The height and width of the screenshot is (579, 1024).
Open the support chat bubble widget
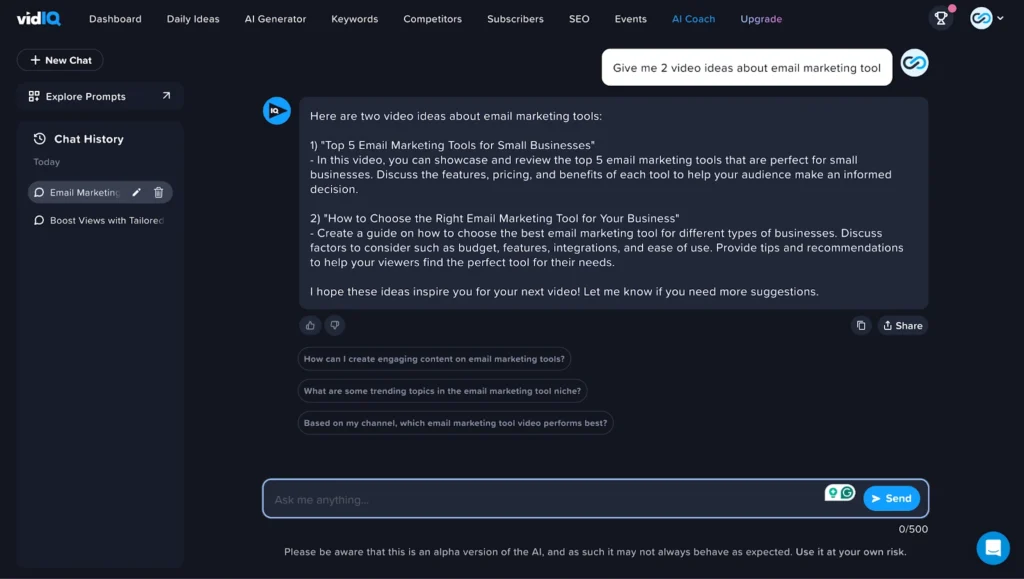point(993,548)
